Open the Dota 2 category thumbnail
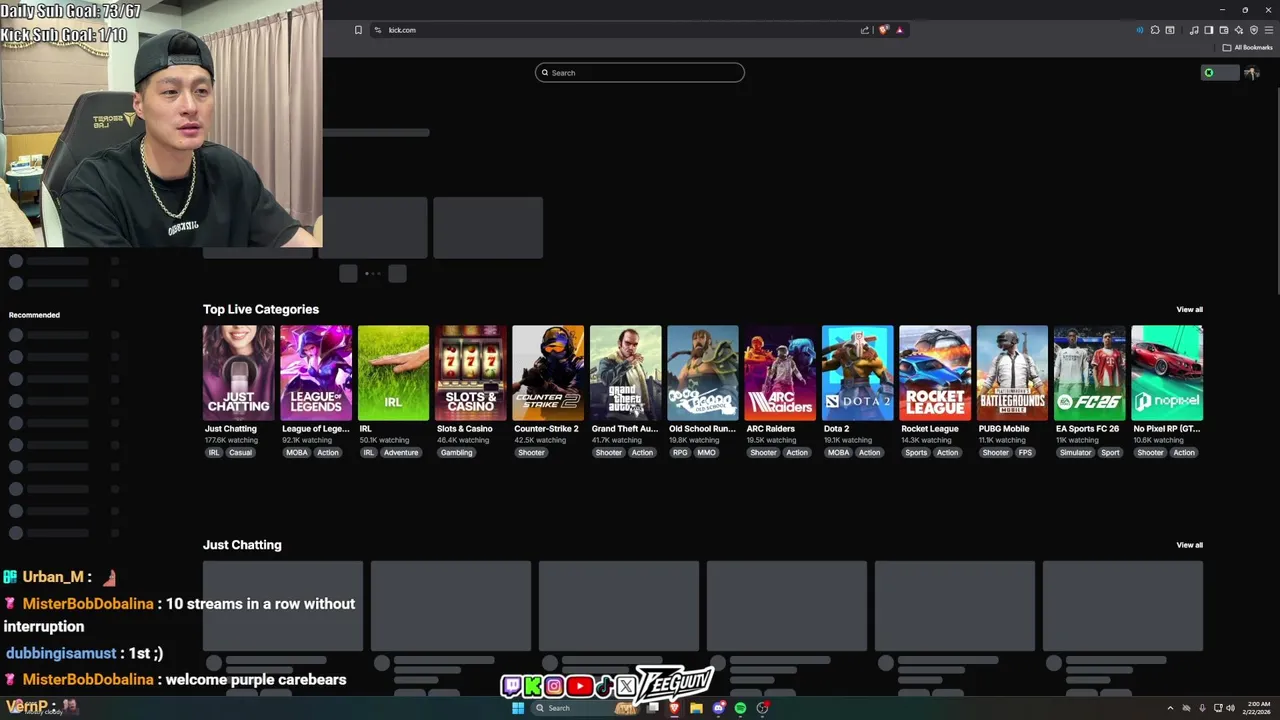Screen dimensions: 1280x720 857,372
